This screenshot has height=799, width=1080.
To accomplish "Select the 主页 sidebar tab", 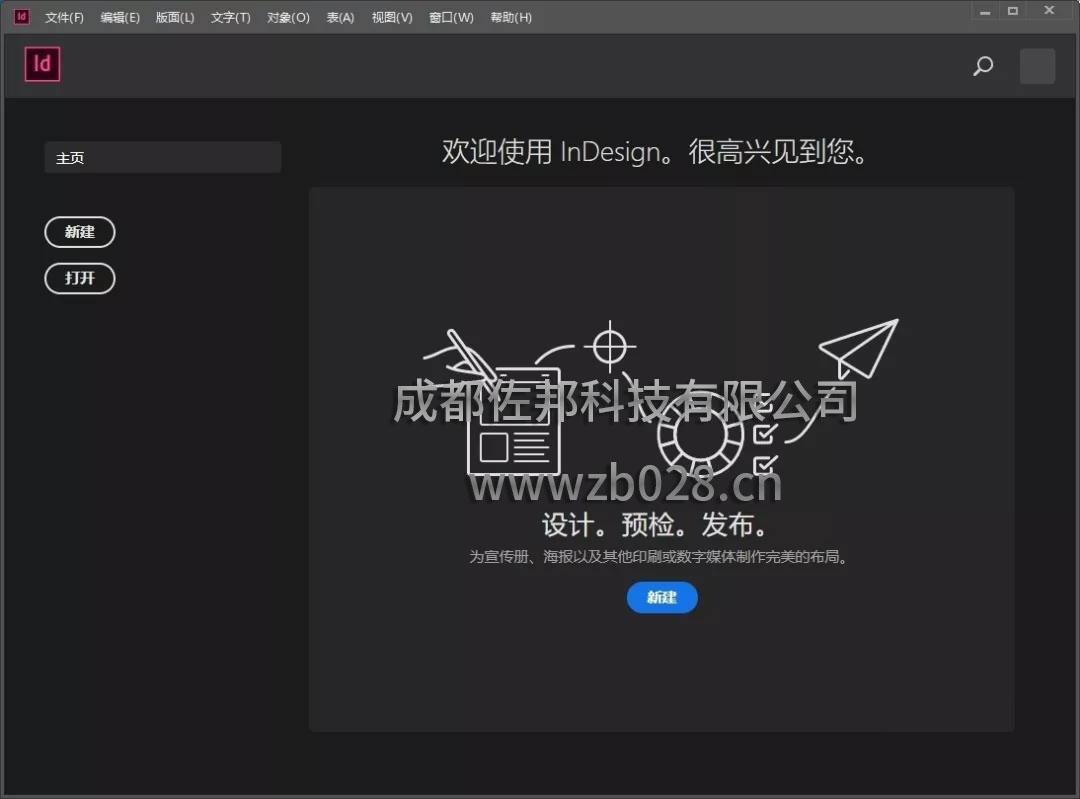I will pos(163,158).
